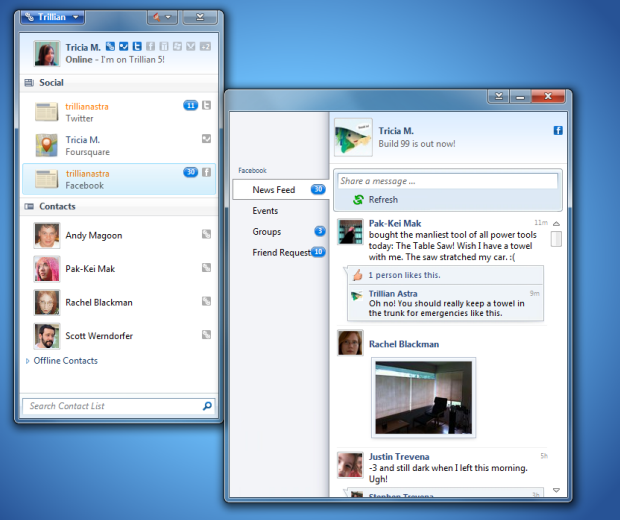Screen dimensions: 620x520
Task: Open the Groups tab in Facebook window
Action: pyautogui.click(x=280, y=232)
